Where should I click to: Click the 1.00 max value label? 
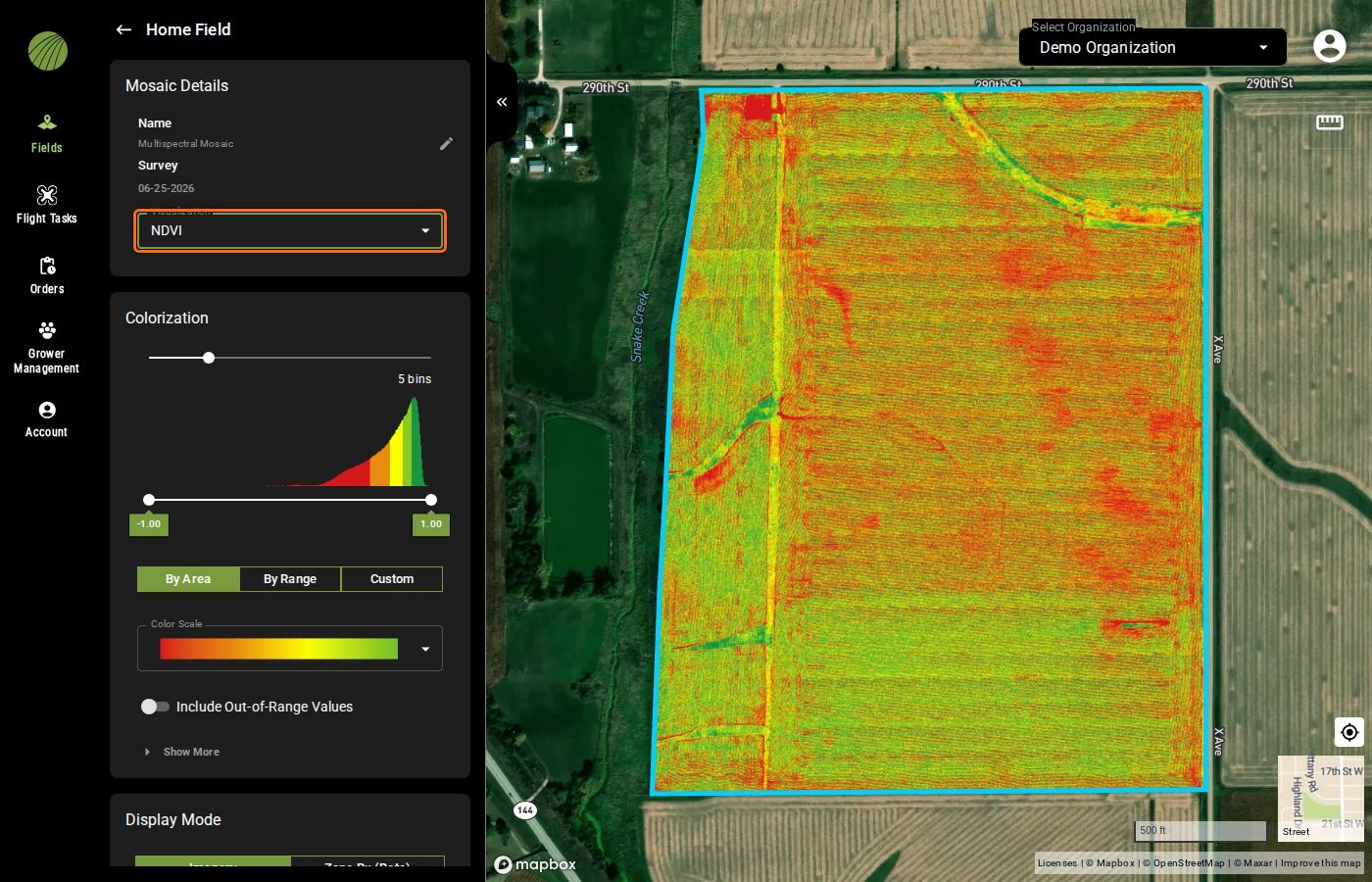click(x=431, y=524)
